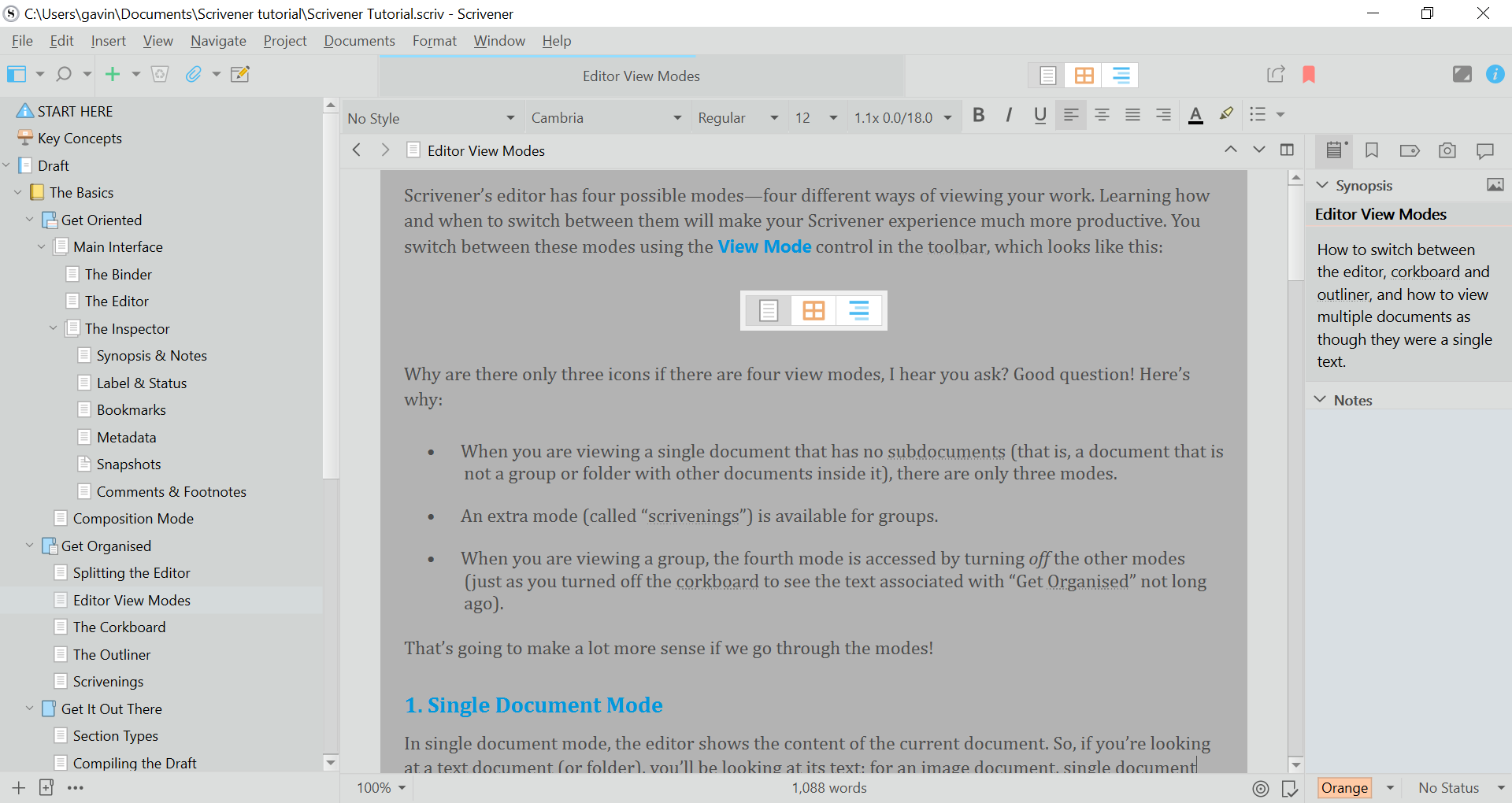The width and height of the screenshot is (1512, 803).
Task: Open the search magnifier tool
Action: [x=64, y=74]
